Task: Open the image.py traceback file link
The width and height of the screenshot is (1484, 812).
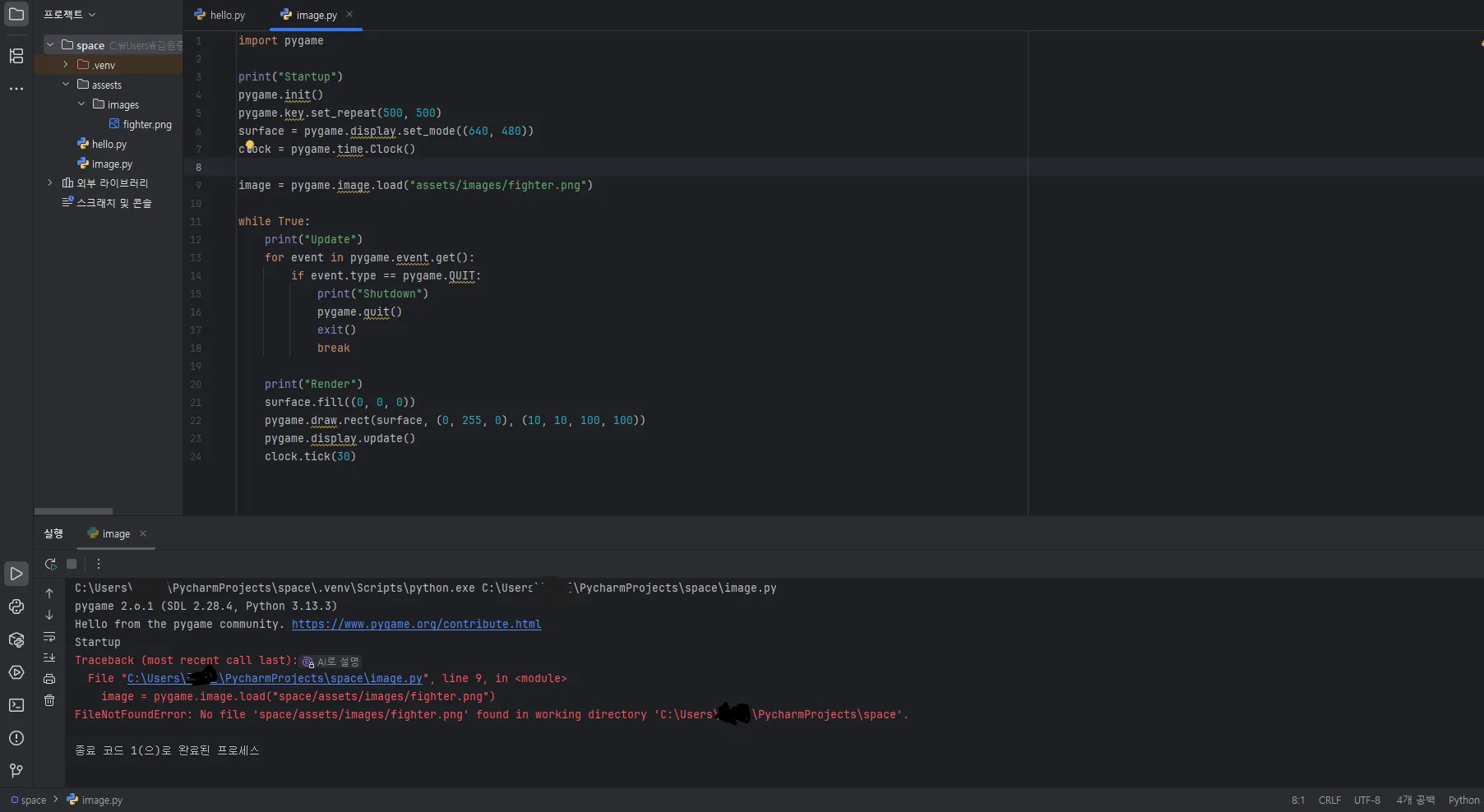Action: tap(275, 678)
